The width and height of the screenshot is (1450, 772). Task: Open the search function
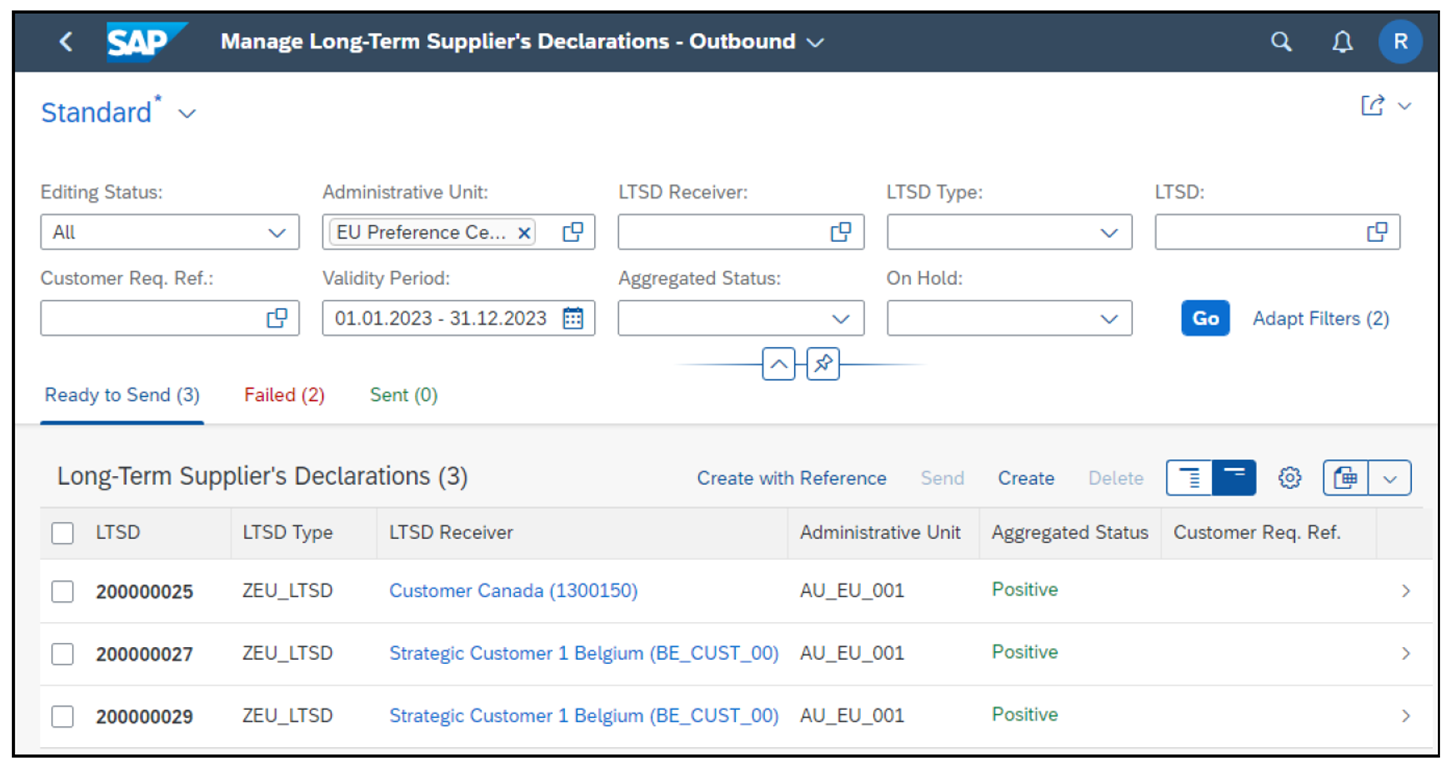pos(1281,42)
